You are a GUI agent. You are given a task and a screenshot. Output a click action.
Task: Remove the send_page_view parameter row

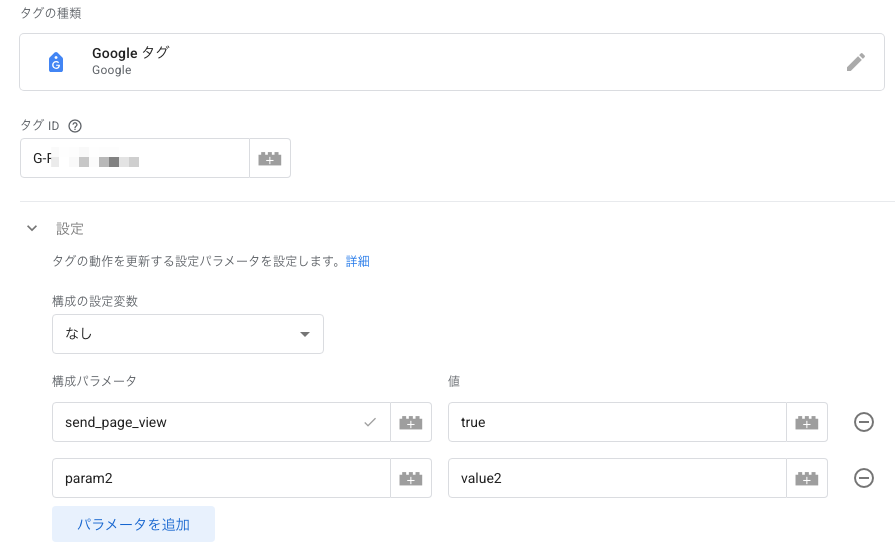[864, 422]
